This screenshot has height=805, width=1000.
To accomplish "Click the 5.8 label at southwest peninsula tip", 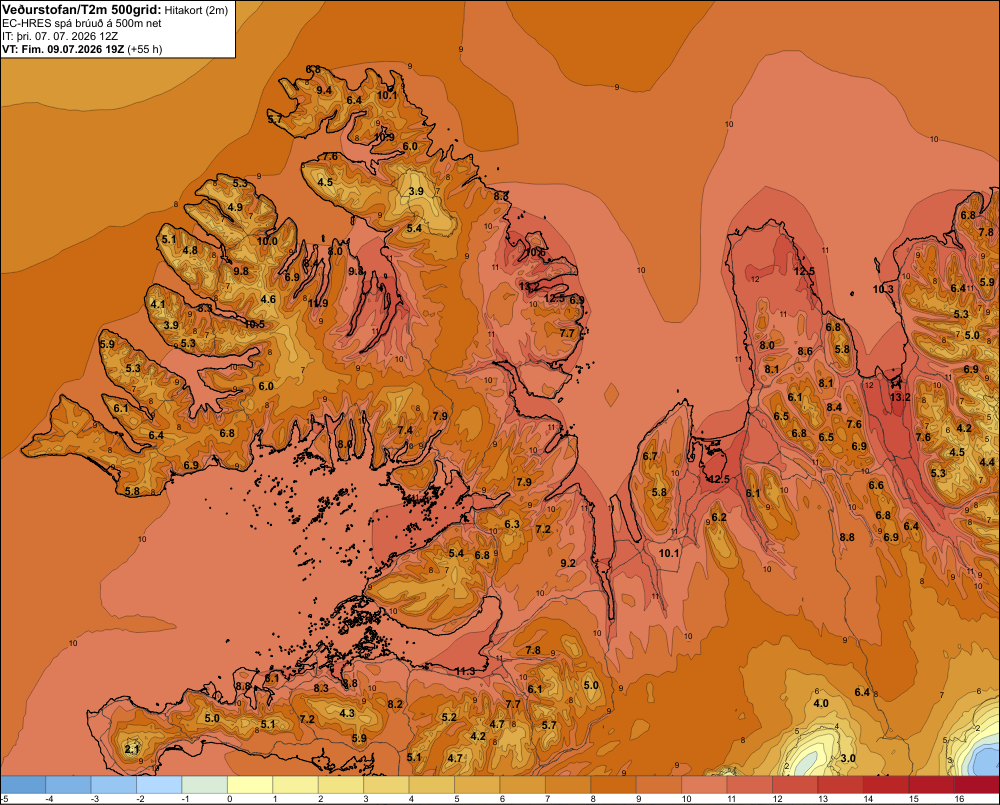I will 132,492.
